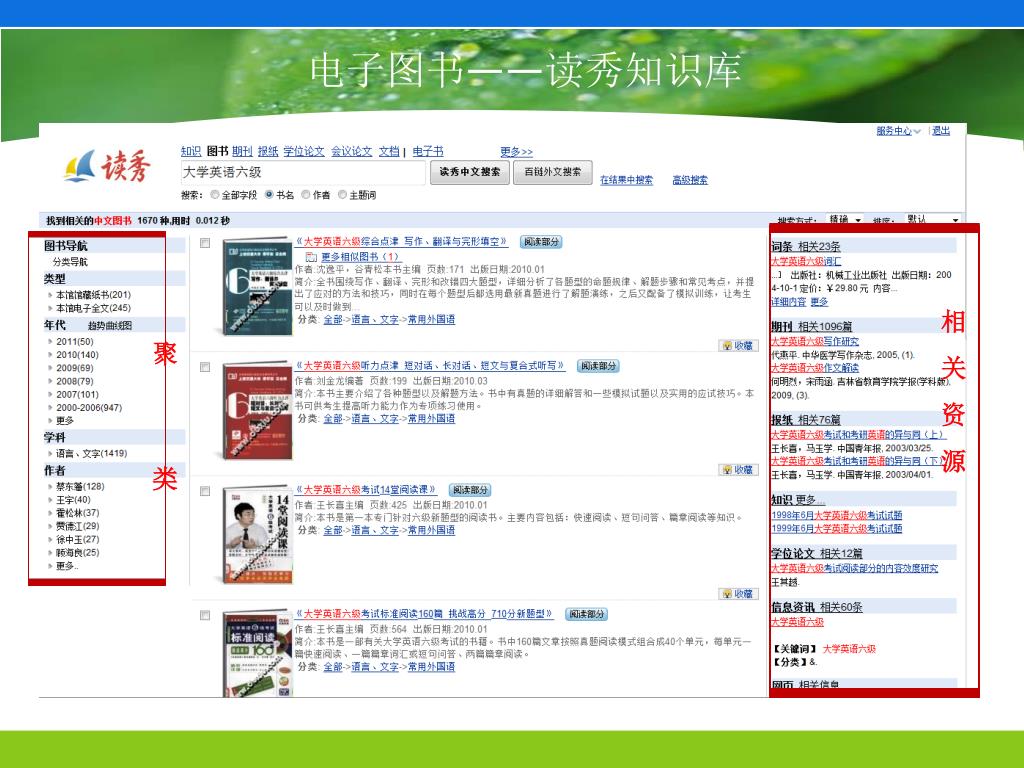Focus the search box containing 大学英语六级
The height and width of the screenshot is (768, 1024).
click(x=302, y=172)
